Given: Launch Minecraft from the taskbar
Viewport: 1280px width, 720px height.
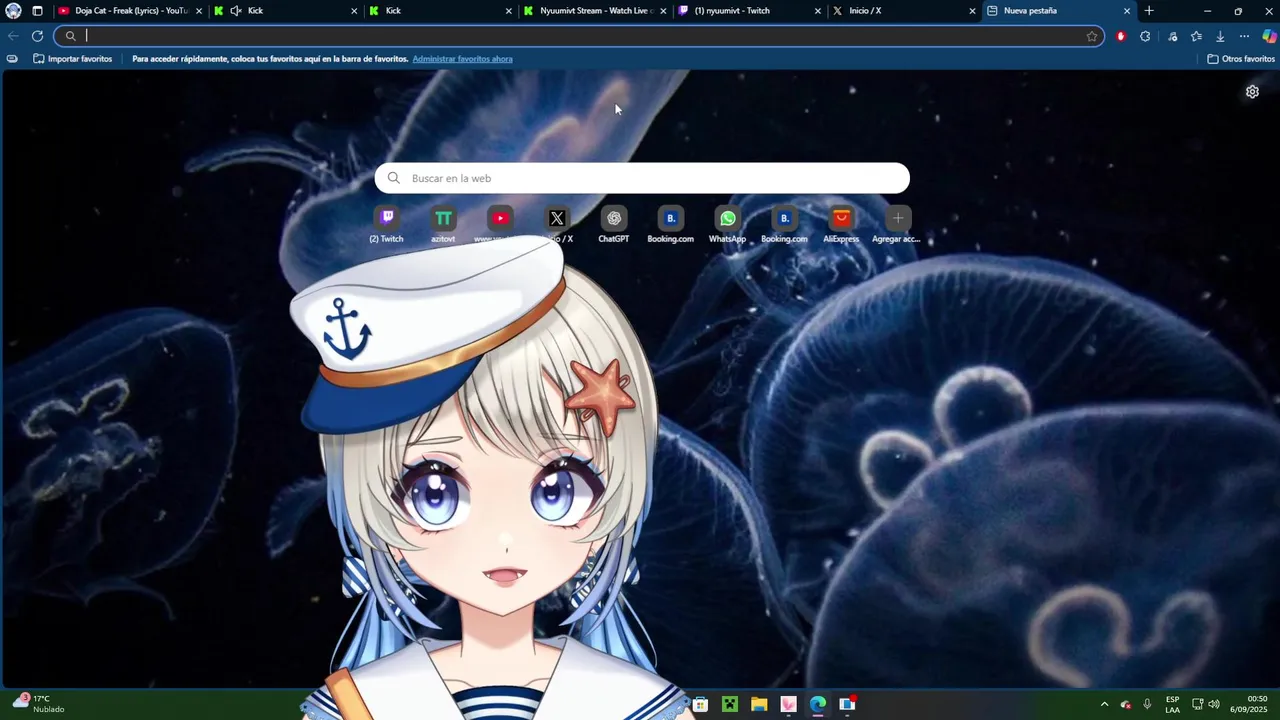Looking at the screenshot, I should pyautogui.click(x=730, y=704).
